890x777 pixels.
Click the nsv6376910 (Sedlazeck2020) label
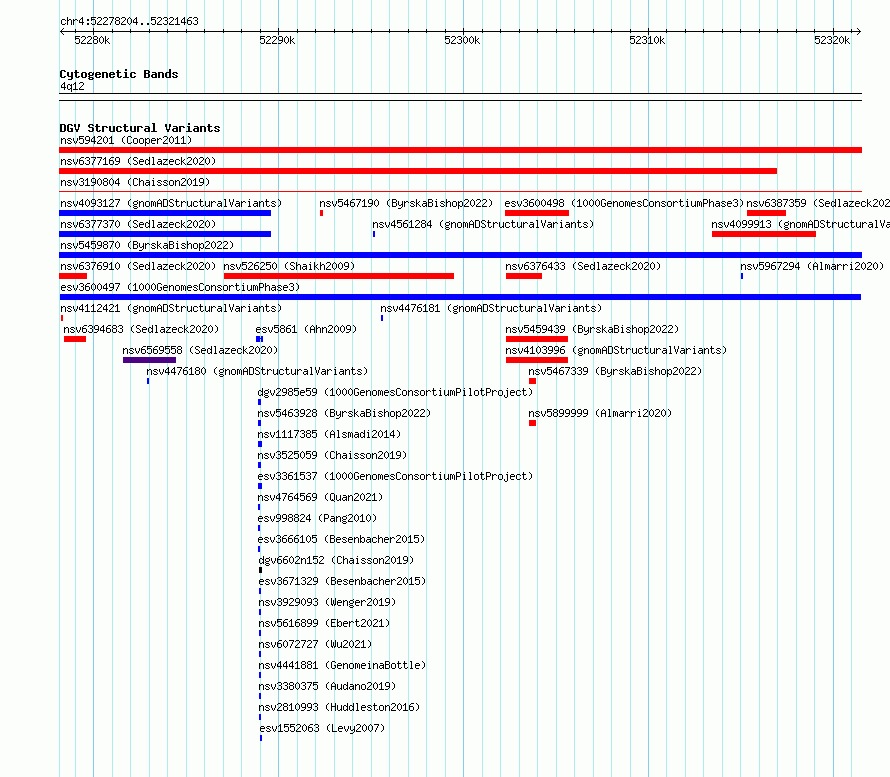(138, 266)
